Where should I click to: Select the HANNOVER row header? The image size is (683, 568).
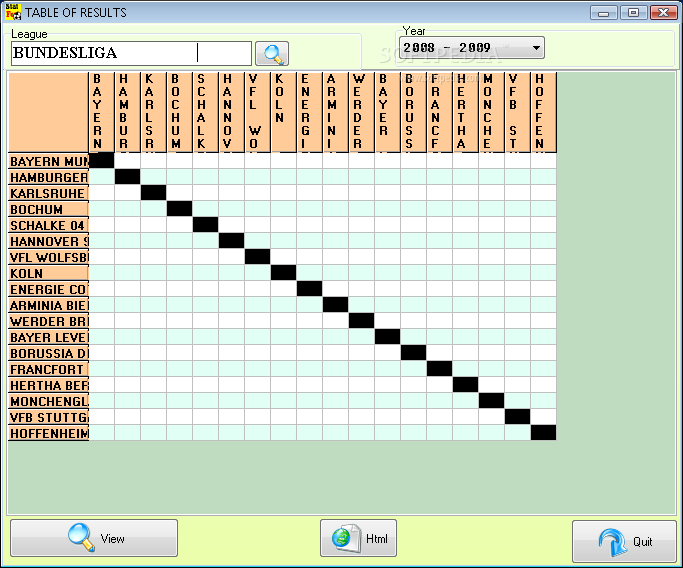coord(48,241)
